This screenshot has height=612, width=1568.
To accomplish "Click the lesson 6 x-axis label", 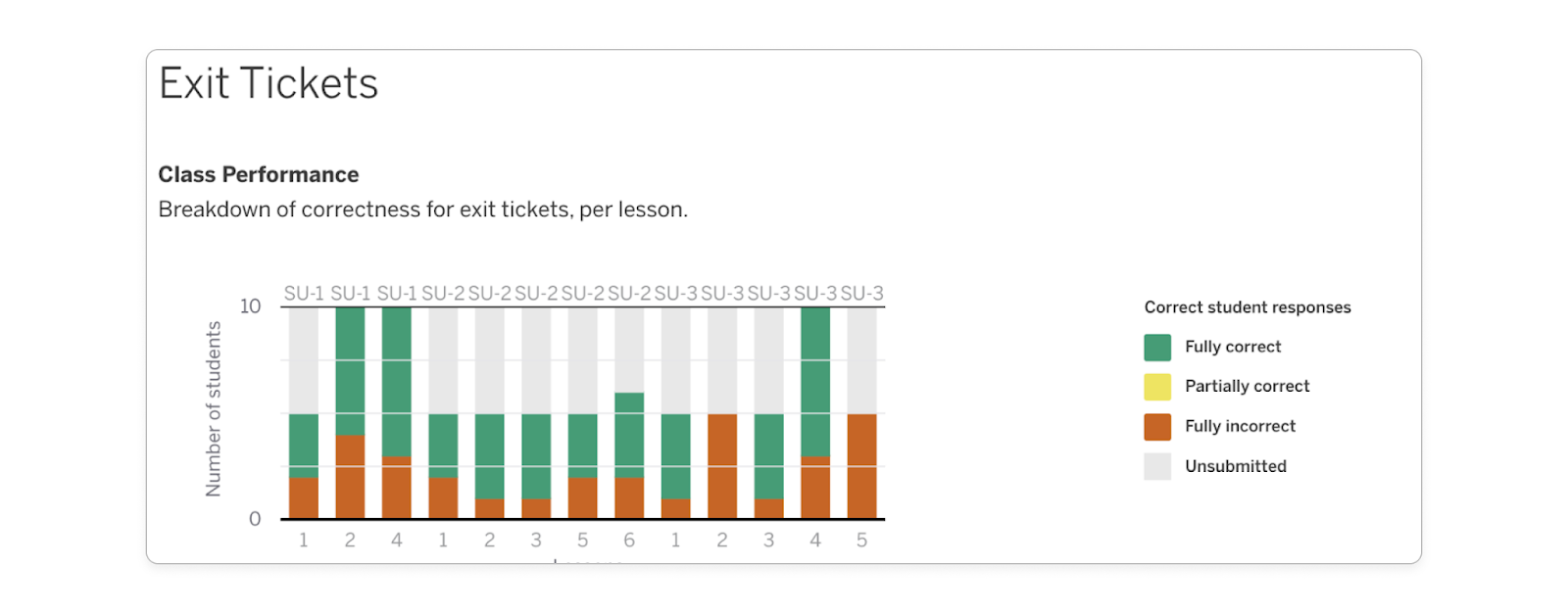I will (629, 541).
